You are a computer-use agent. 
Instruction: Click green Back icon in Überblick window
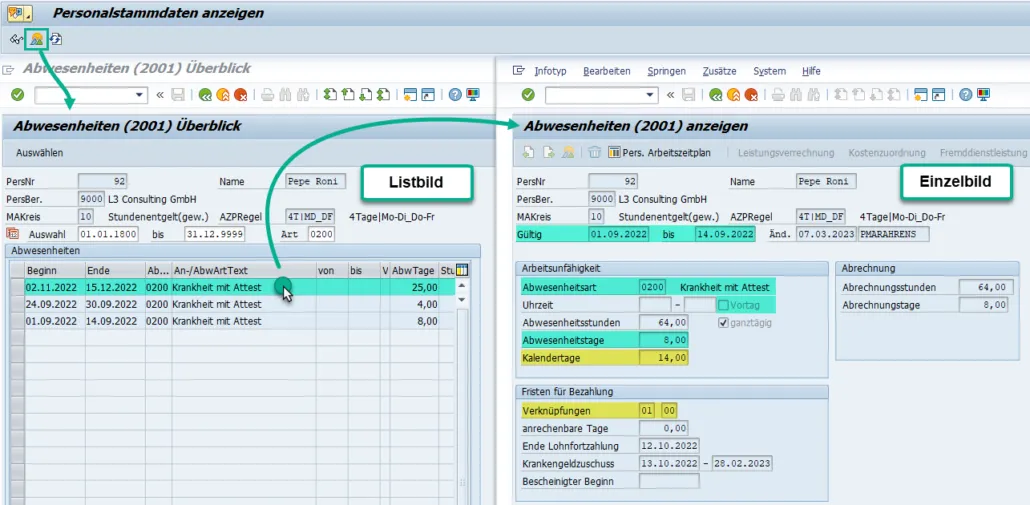coord(206,95)
